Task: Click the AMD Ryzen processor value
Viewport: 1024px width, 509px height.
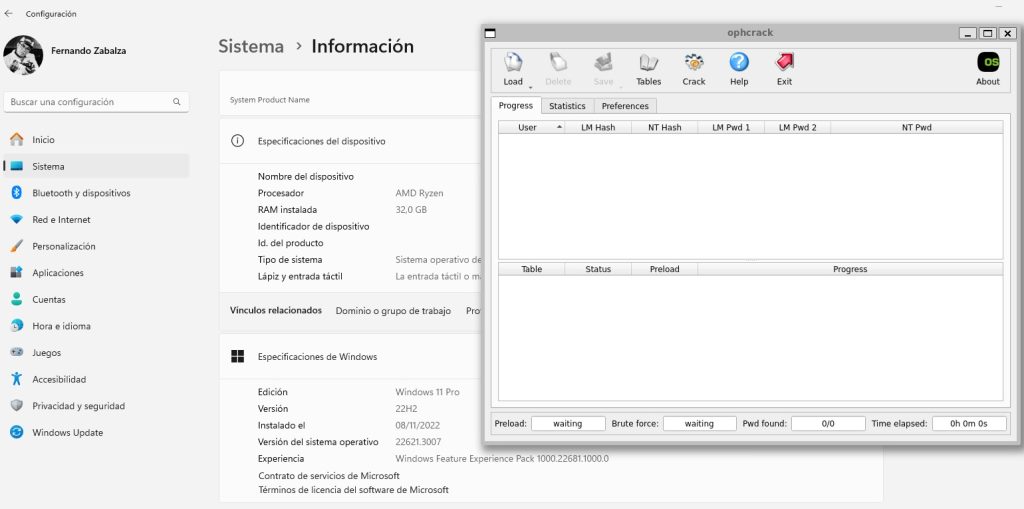Action: click(x=419, y=193)
